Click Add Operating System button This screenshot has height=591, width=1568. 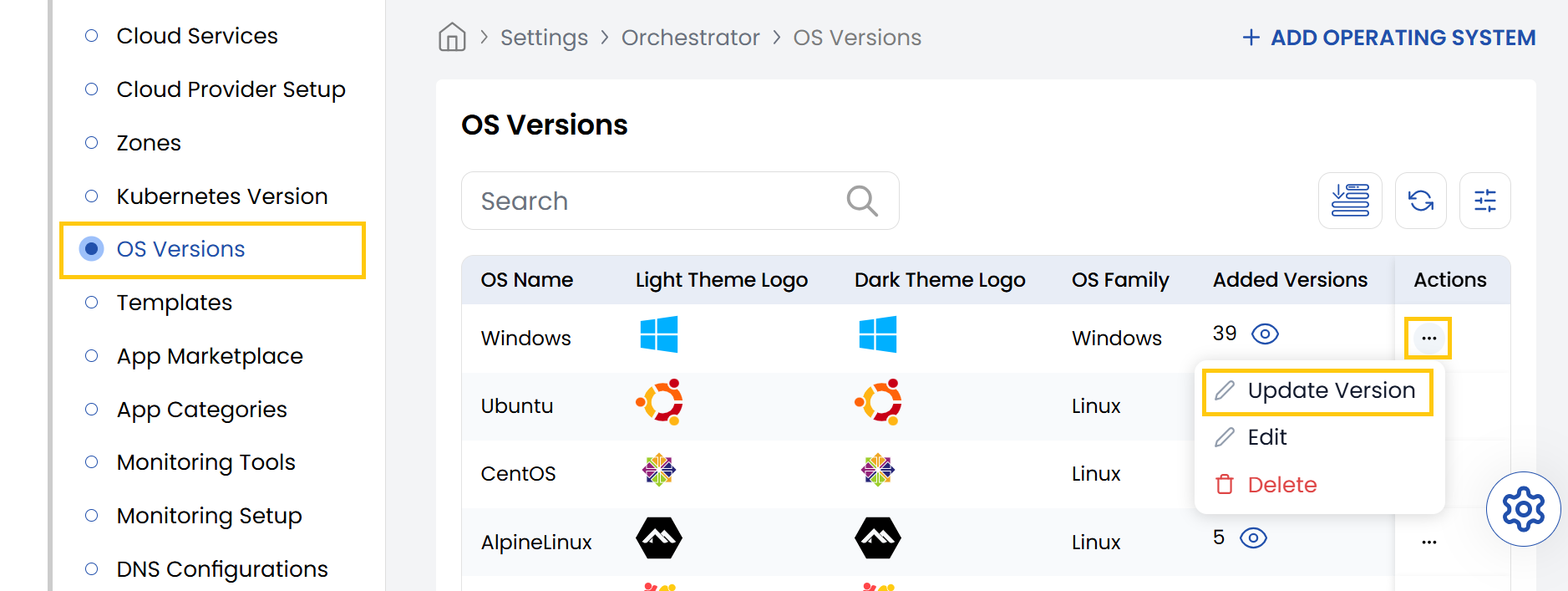pos(1388,38)
